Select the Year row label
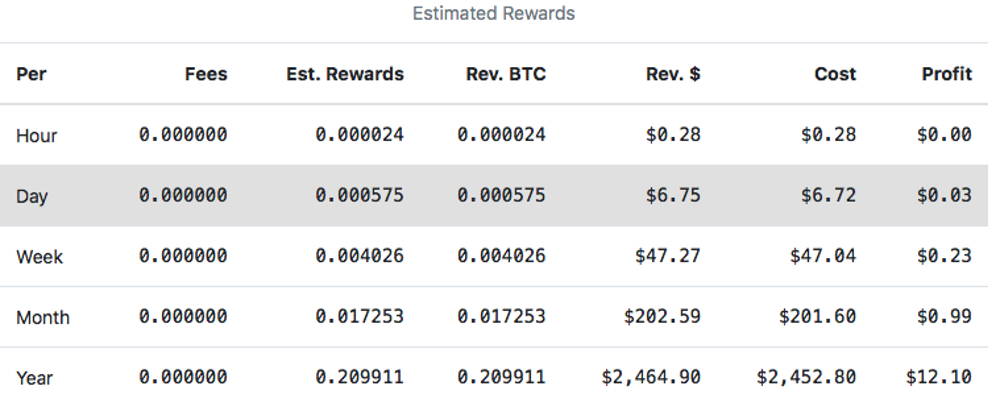The height and width of the screenshot is (411, 1000). [x=34, y=378]
